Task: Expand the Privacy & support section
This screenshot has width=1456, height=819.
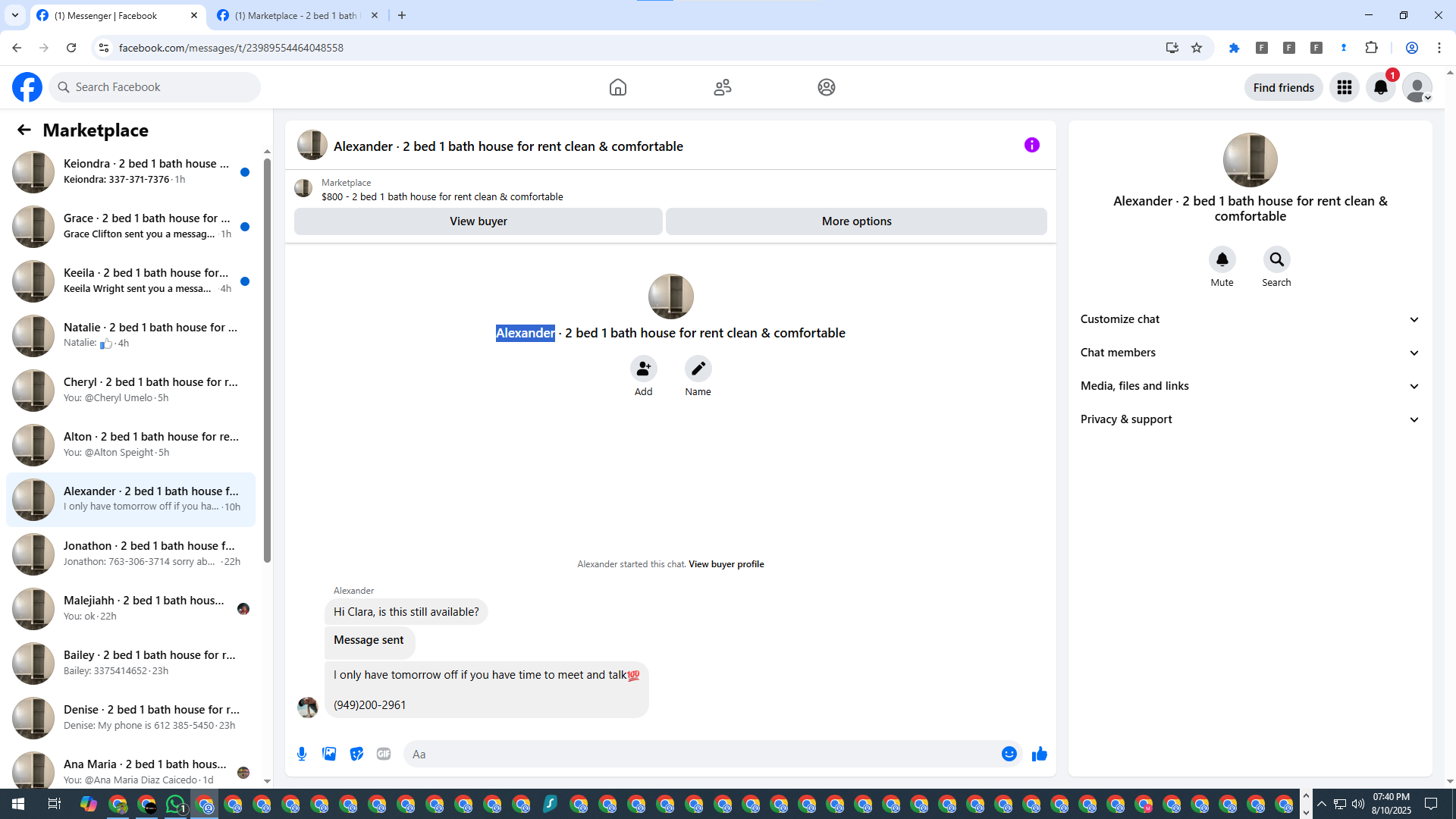Action: [1250, 419]
